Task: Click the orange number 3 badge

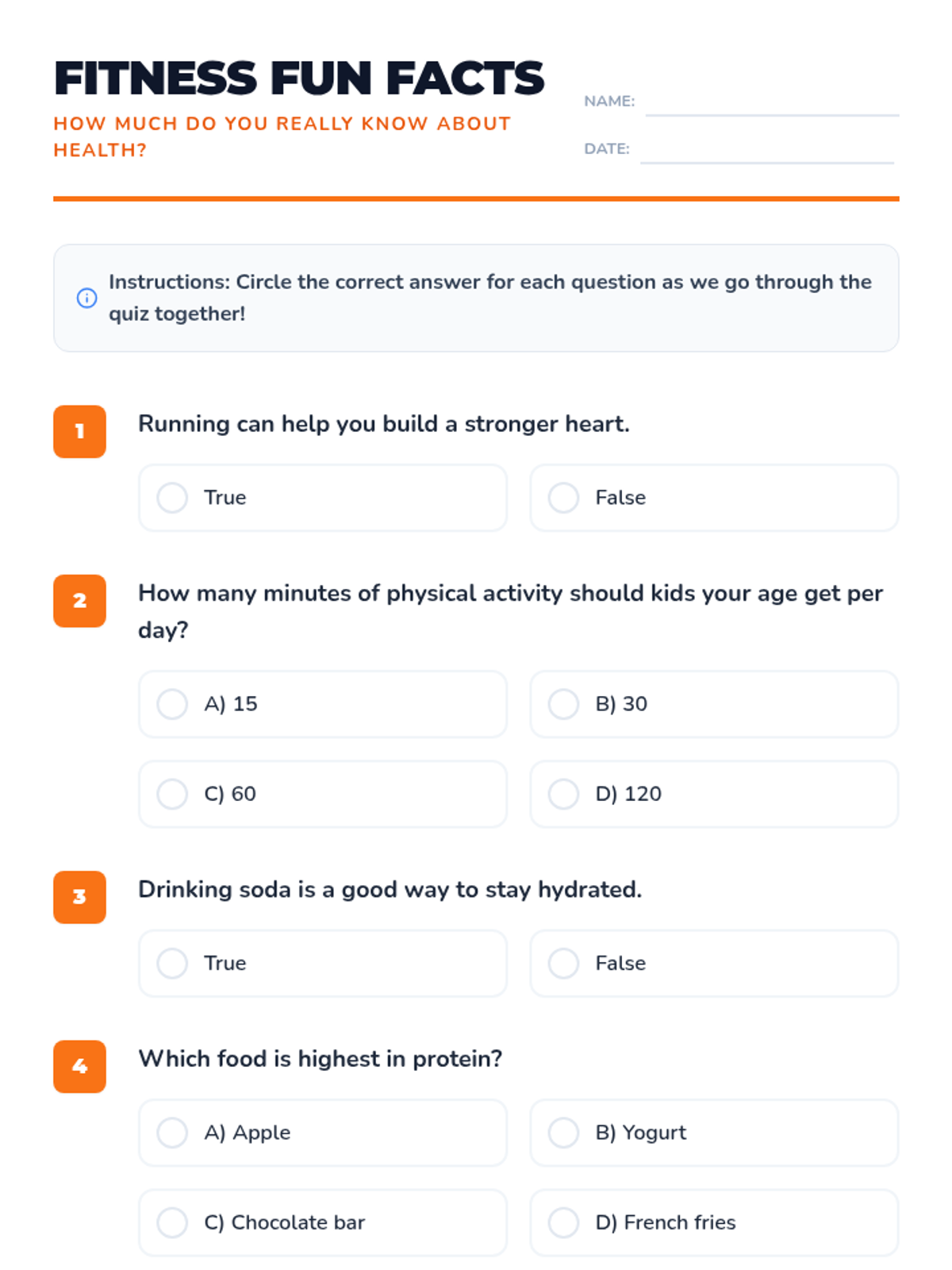Action: pyautogui.click(x=79, y=897)
